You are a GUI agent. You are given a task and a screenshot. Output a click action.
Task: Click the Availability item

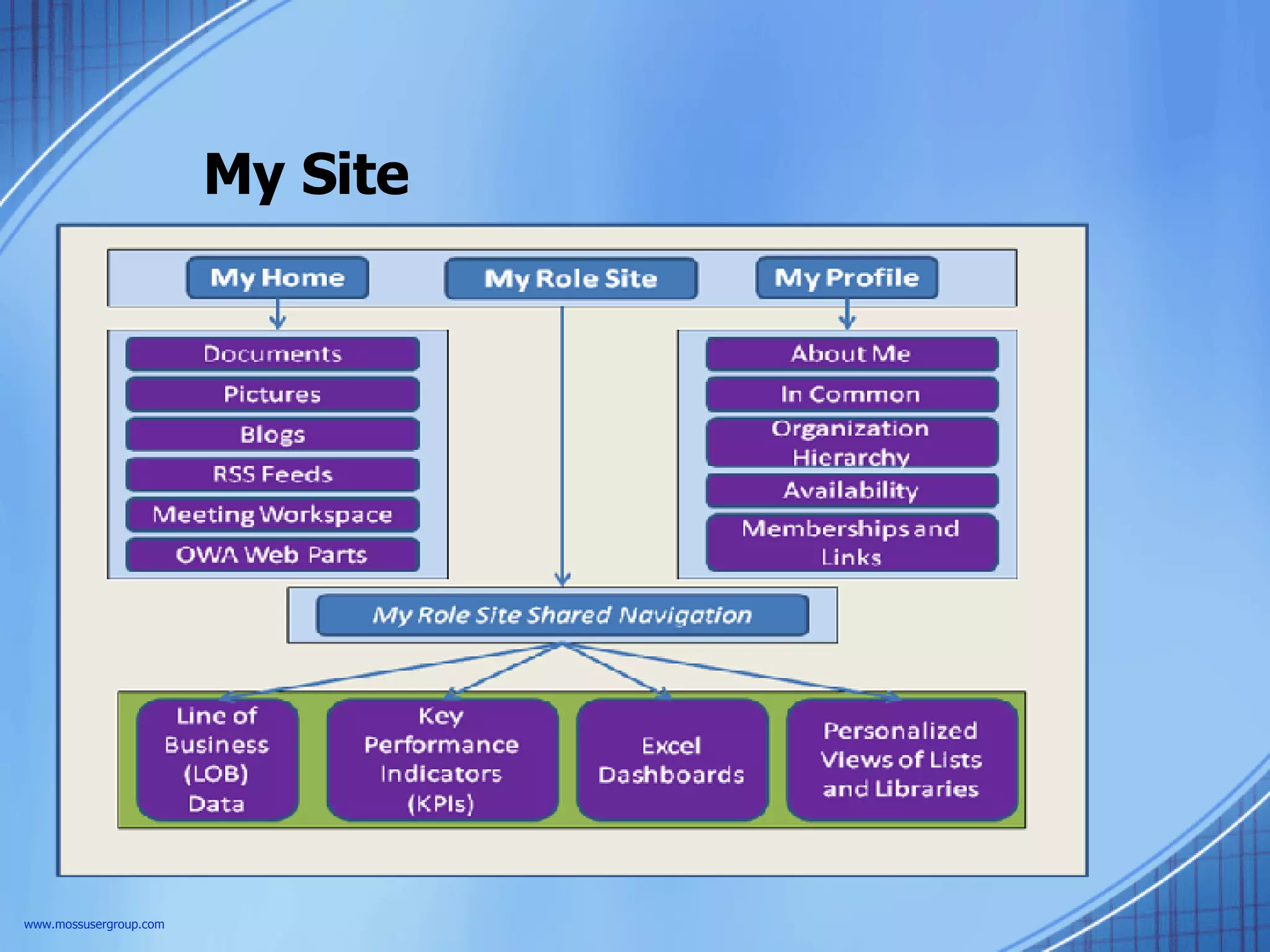(x=851, y=491)
